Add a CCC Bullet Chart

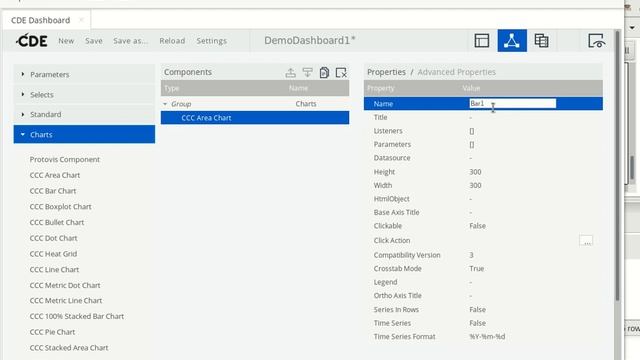click(57, 222)
